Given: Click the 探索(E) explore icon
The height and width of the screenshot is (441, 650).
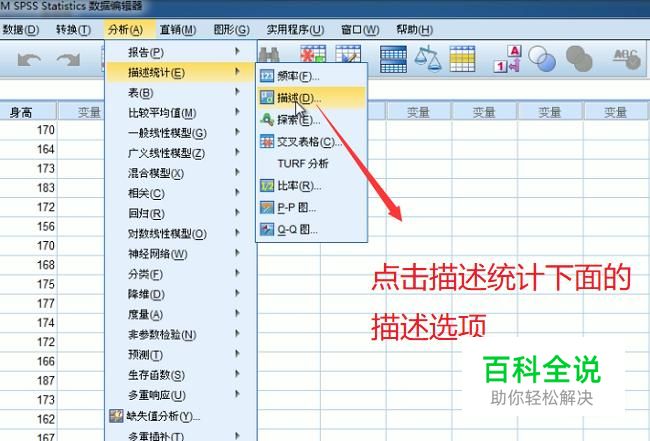Looking at the screenshot, I should point(267,120).
